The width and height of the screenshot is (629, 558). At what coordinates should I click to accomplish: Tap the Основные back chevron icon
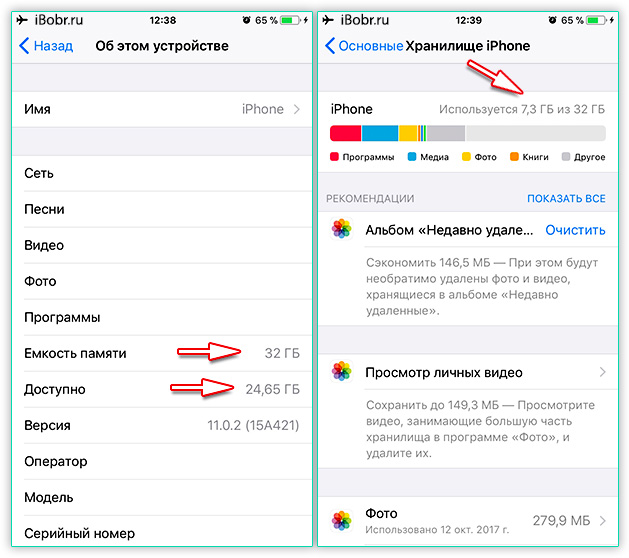click(x=330, y=46)
